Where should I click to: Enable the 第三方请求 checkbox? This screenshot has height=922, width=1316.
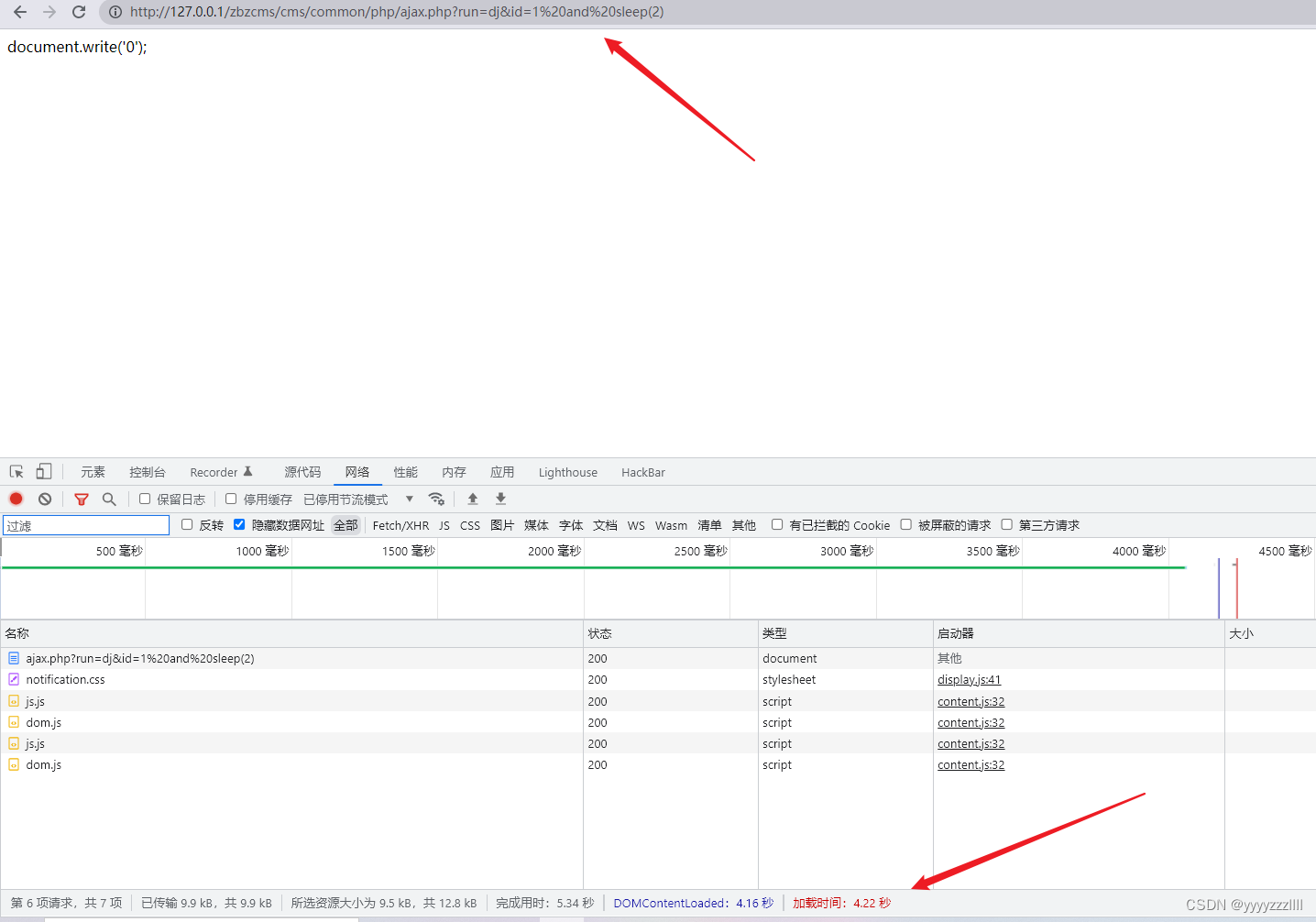pyautogui.click(x=1006, y=524)
